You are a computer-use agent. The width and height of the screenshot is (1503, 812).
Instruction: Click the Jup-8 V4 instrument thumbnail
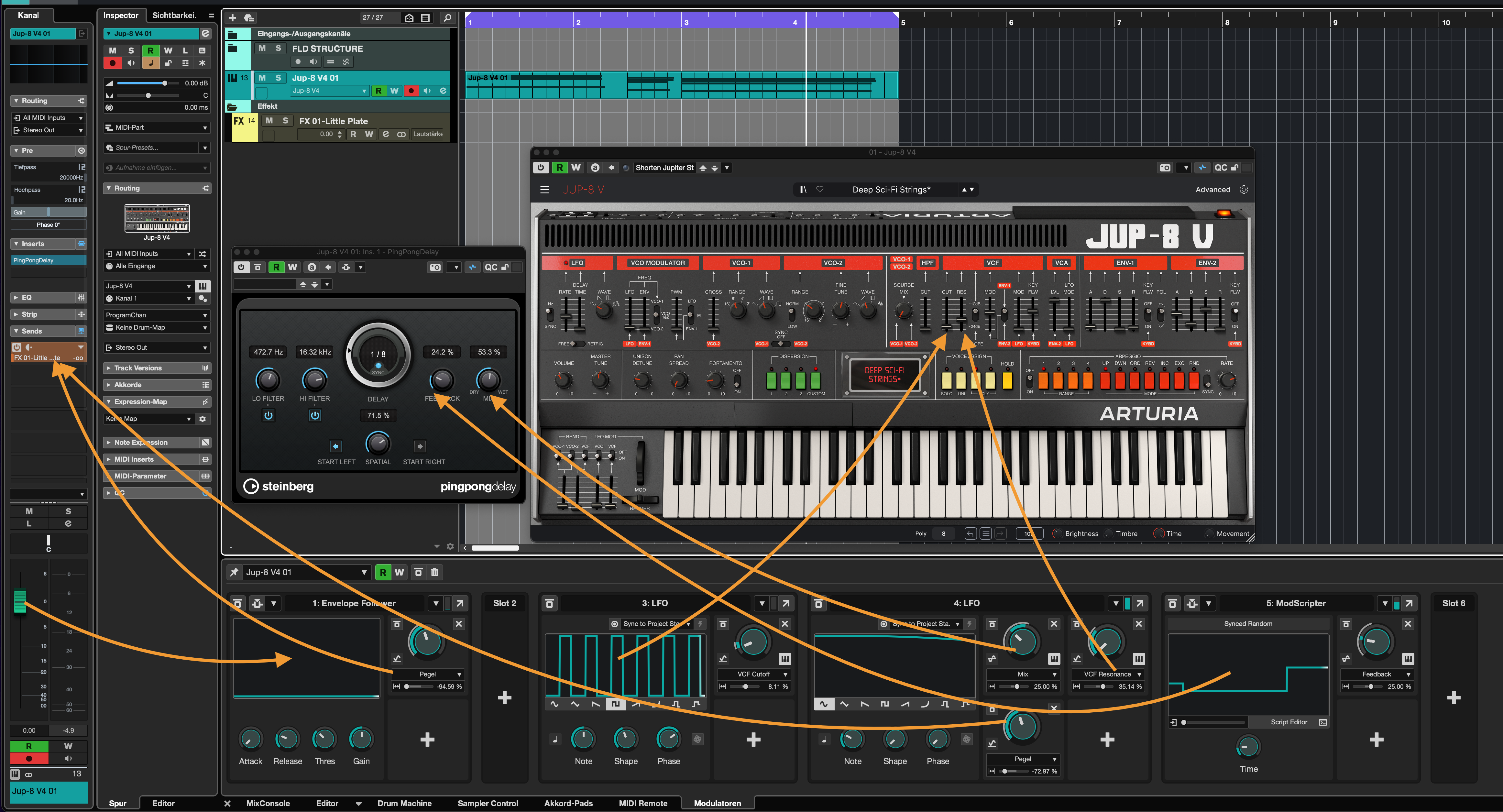tap(157, 219)
